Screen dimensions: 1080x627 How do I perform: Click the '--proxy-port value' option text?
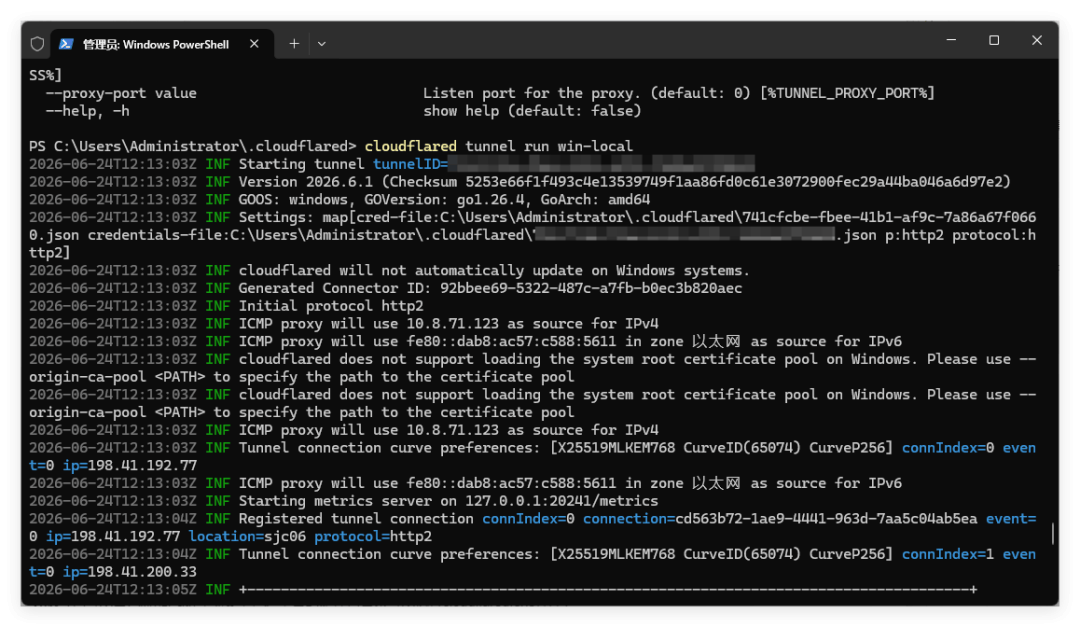(x=121, y=93)
